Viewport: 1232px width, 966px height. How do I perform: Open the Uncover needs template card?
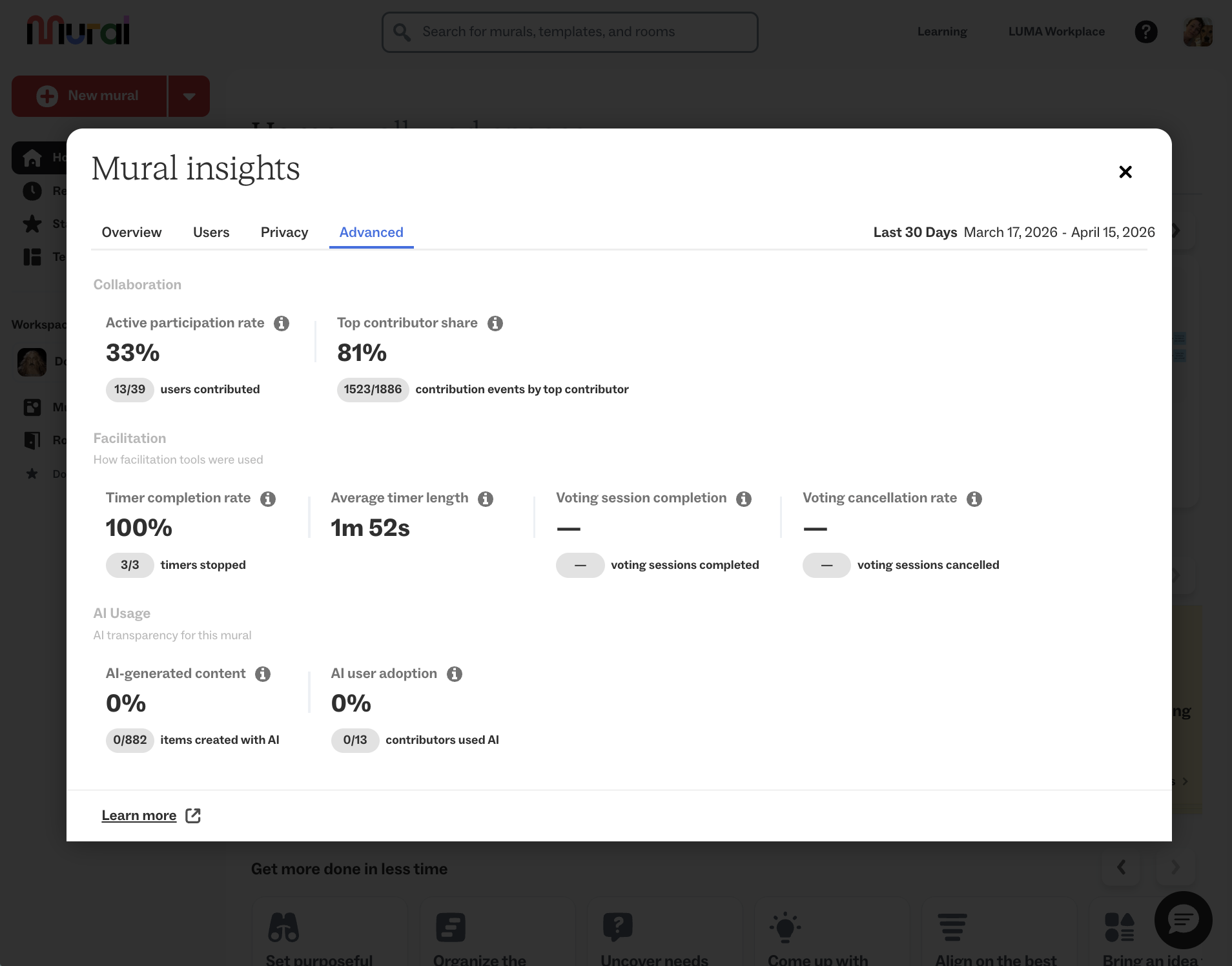click(664, 933)
